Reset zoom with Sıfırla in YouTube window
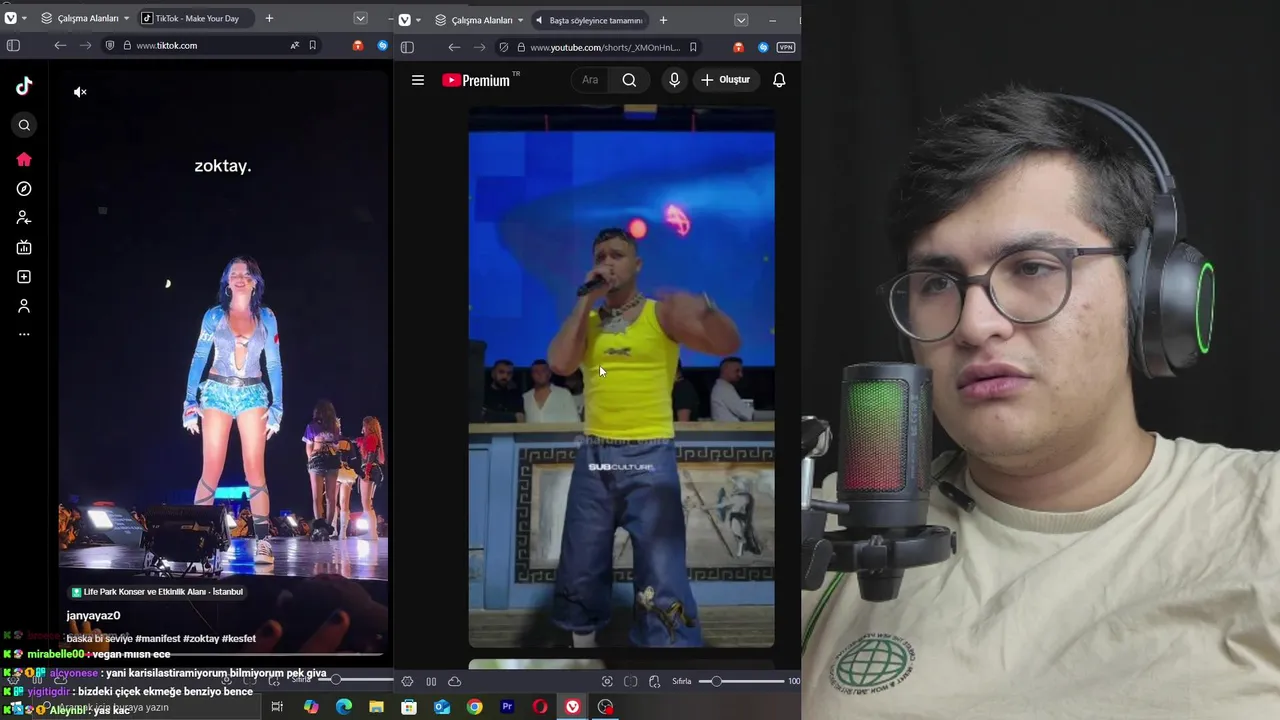The width and height of the screenshot is (1280, 720). [x=681, y=681]
